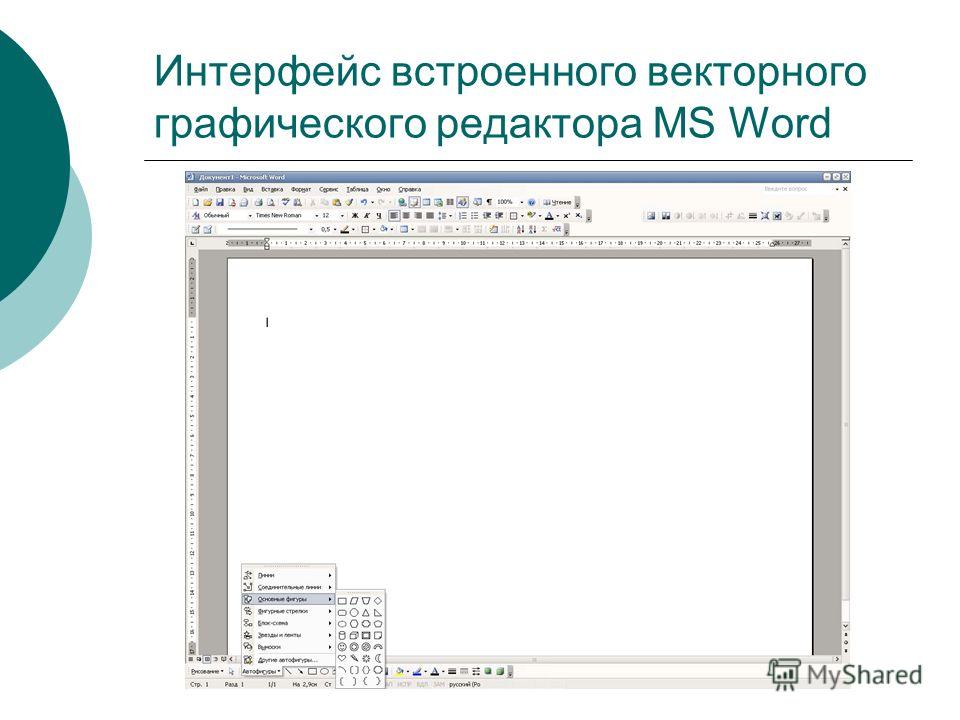Open the Times New Roman font dropdown
The image size is (960, 720).
click(x=317, y=216)
